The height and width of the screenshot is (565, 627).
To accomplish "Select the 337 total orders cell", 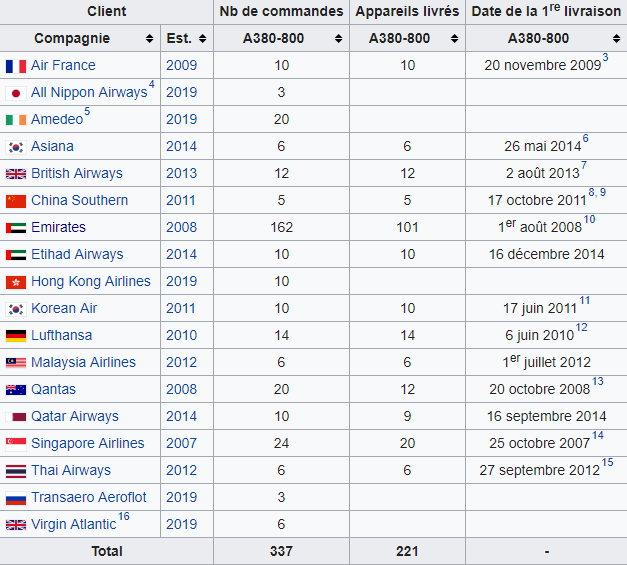I will (x=282, y=551).
